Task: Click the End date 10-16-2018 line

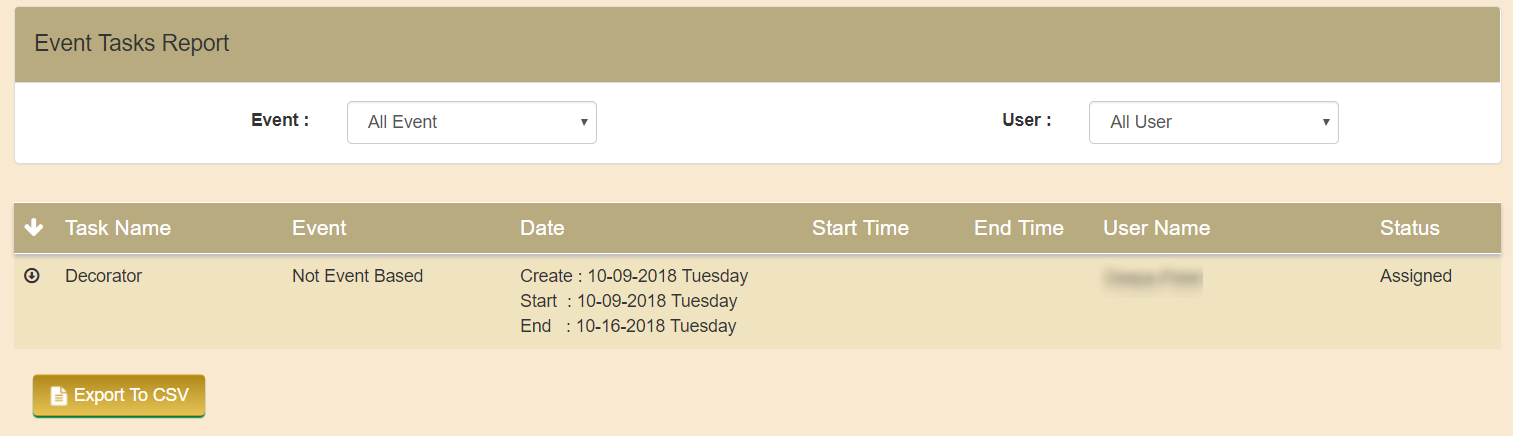Action: (628, 326)
